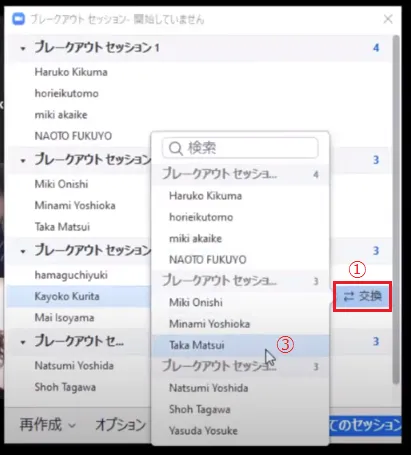
Task: Choose Haruko Kikuma in the popup list
Action: tap(240, 196)
